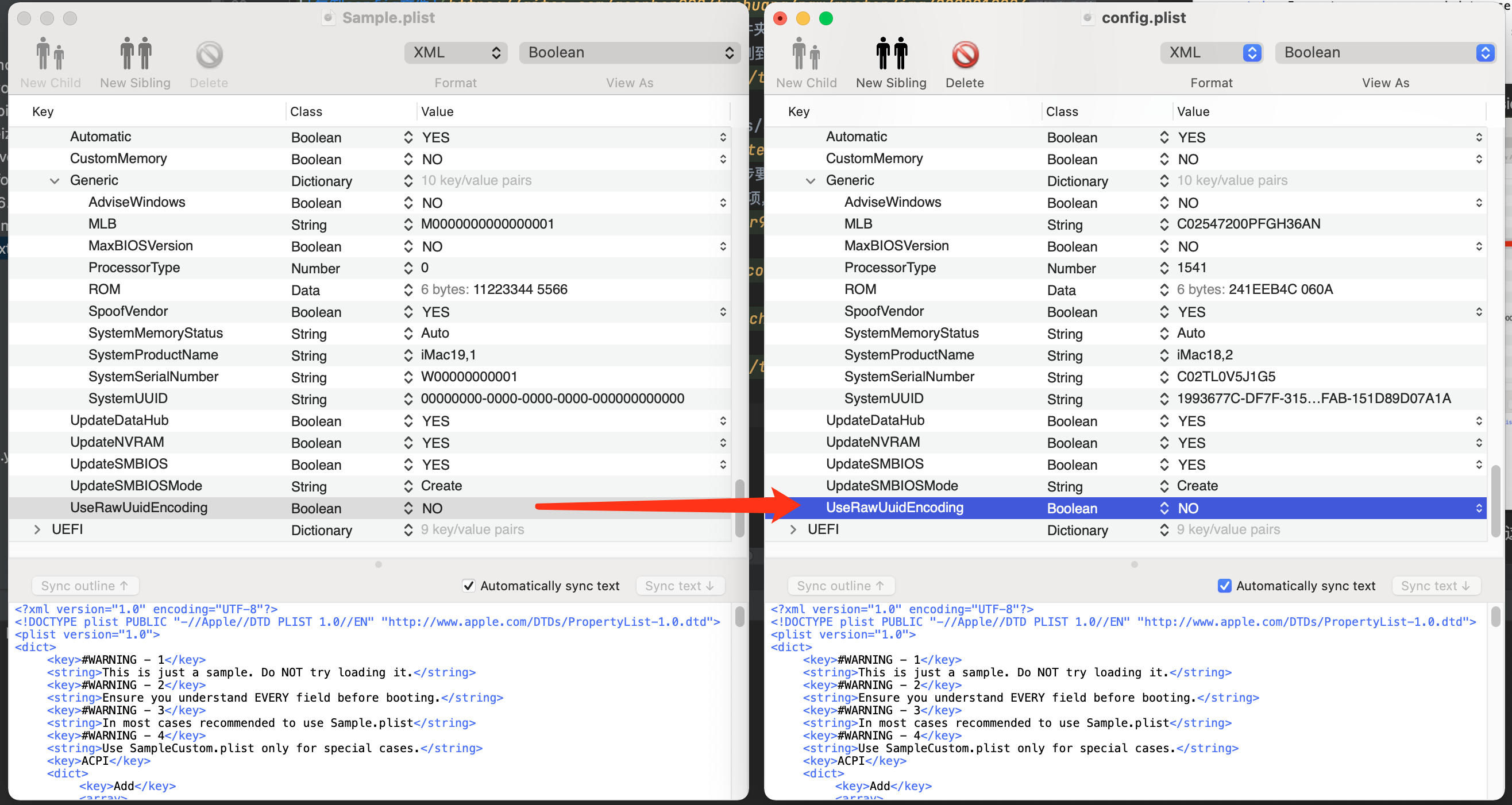The image size is (1512, 805).
Task: Click New Sibling icon in config.plist window
Action: 891,54
